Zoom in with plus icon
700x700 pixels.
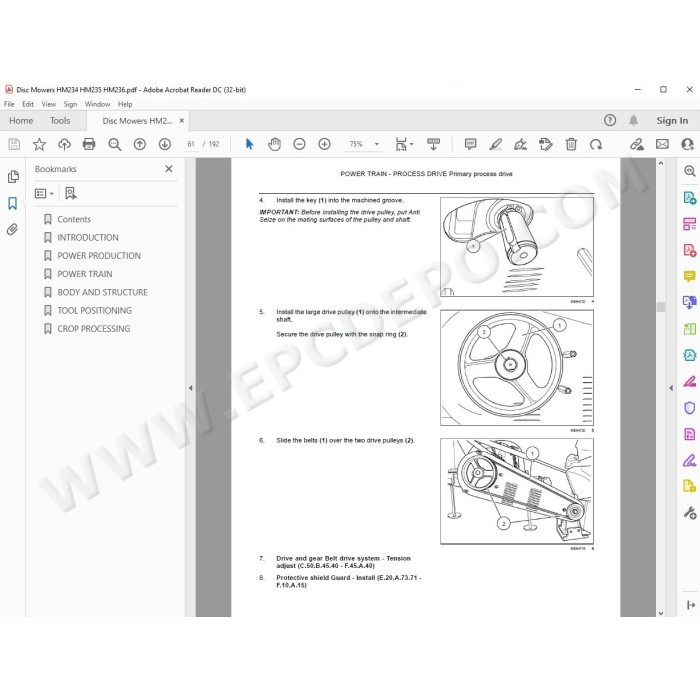pyautogui.click(x=324, y=144)
